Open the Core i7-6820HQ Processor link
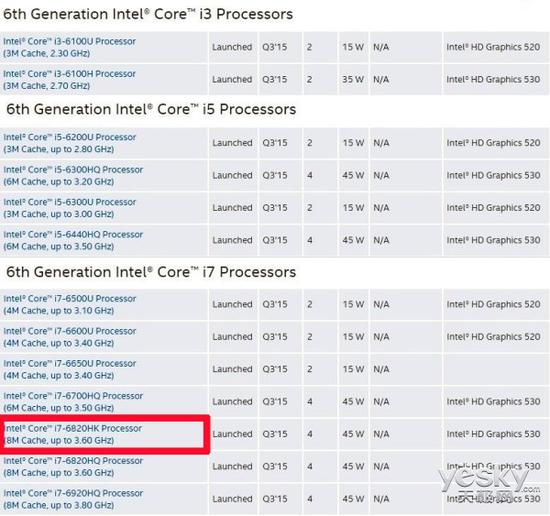This screenshot has height=516, width=550. [73, 467]
